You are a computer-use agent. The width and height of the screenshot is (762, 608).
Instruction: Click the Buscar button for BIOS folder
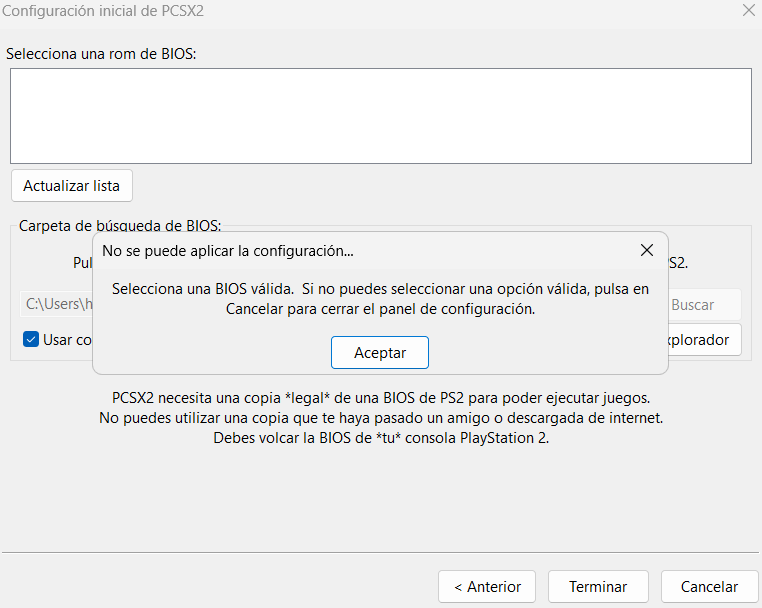(x=704, y=305)
